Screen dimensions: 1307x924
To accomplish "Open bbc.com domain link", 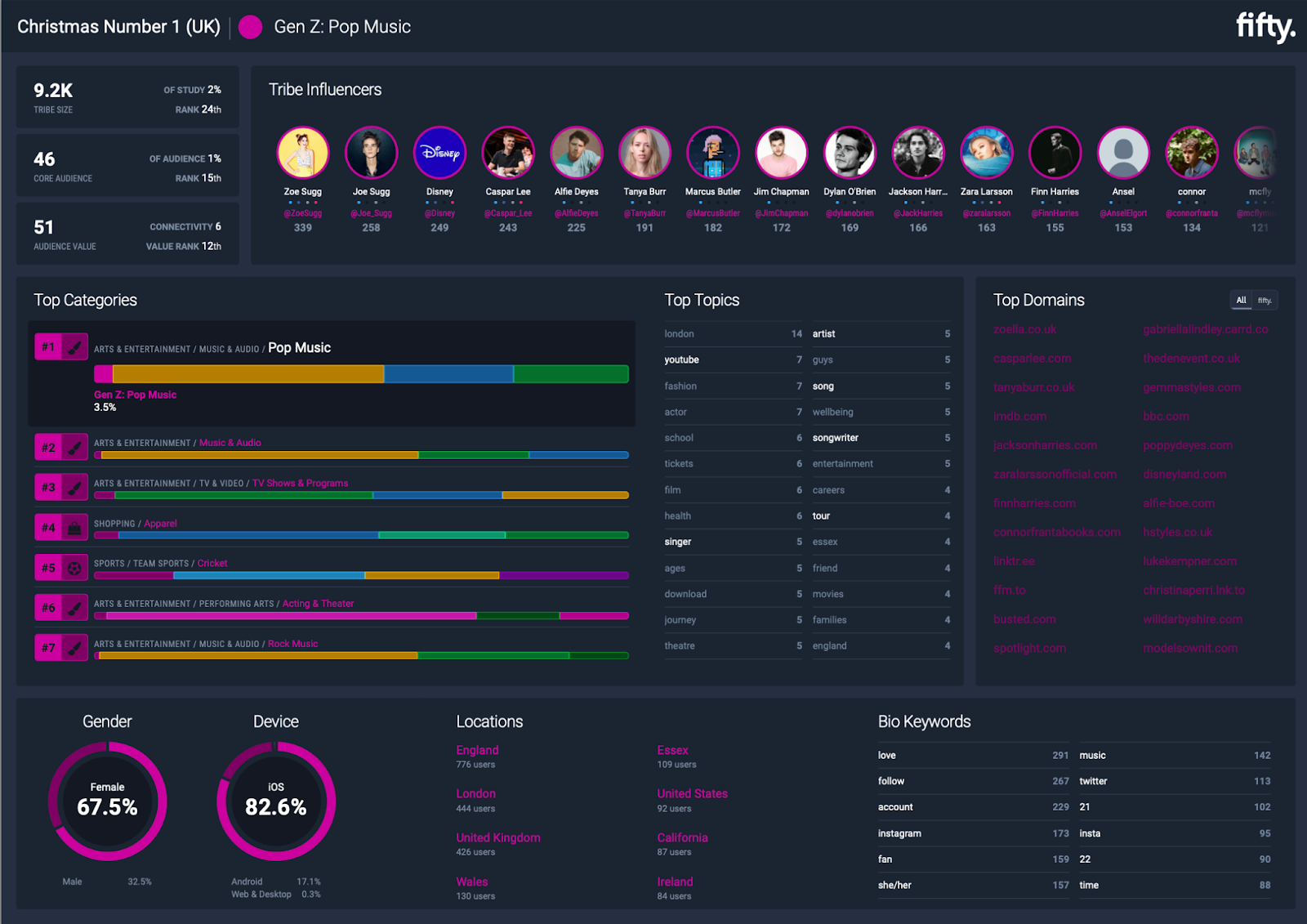I will [x=1166, y=417].
